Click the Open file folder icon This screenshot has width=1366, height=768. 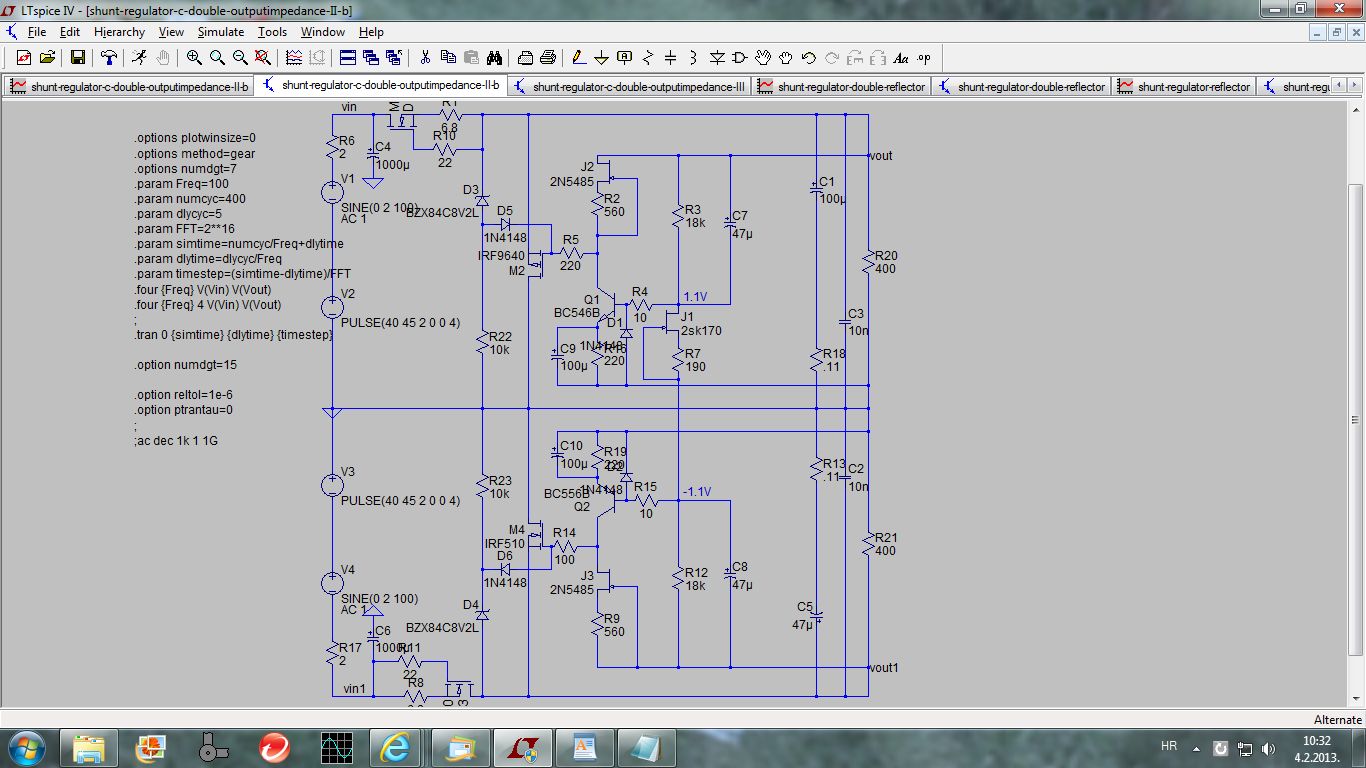(x=47, y=57)
